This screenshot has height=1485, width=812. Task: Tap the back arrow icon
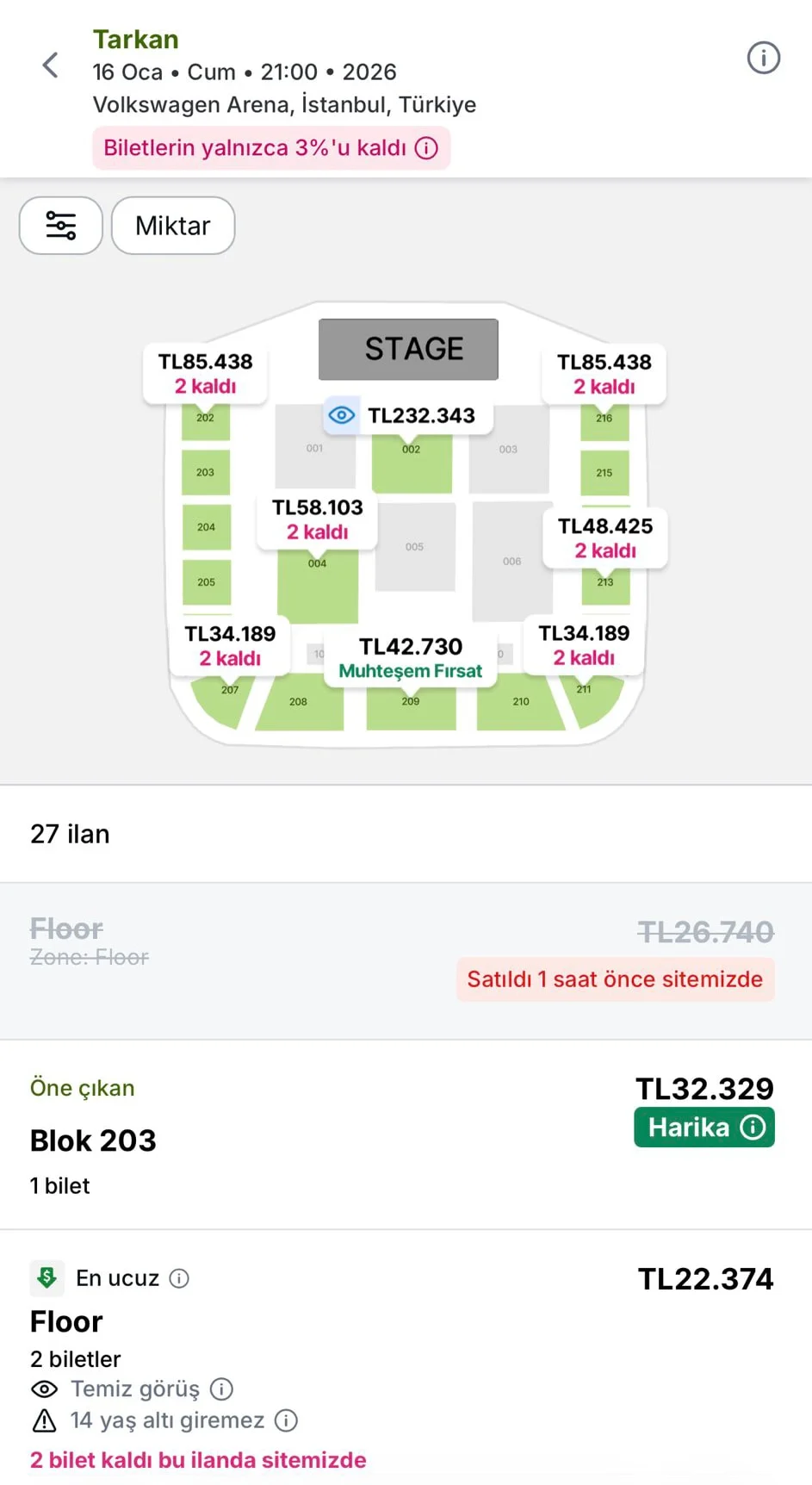[x=51, y=65]
